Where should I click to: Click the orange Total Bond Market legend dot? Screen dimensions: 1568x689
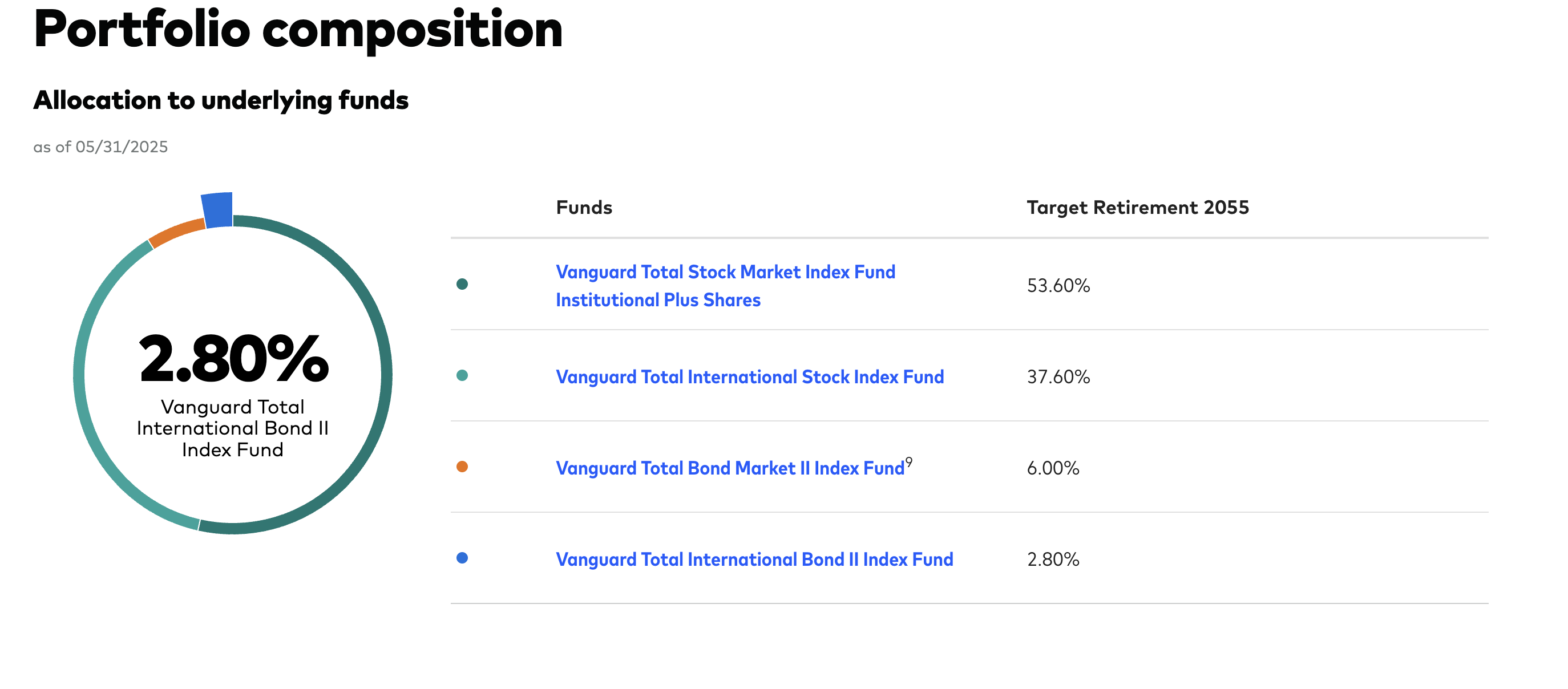pyautogui.click(x=462, y=467)
